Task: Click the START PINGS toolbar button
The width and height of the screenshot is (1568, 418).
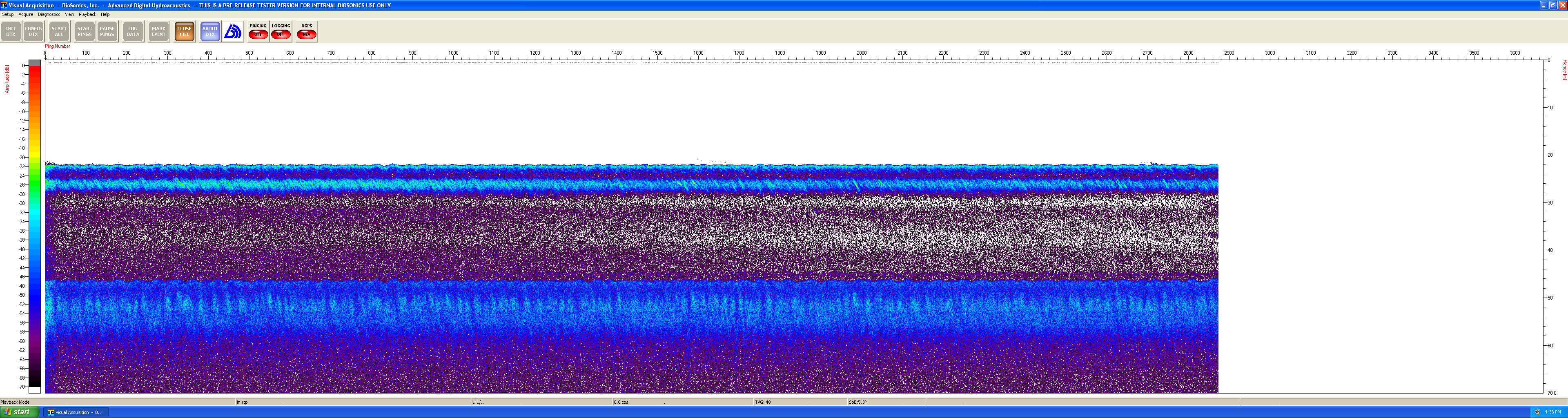Action: coord(85,32)
